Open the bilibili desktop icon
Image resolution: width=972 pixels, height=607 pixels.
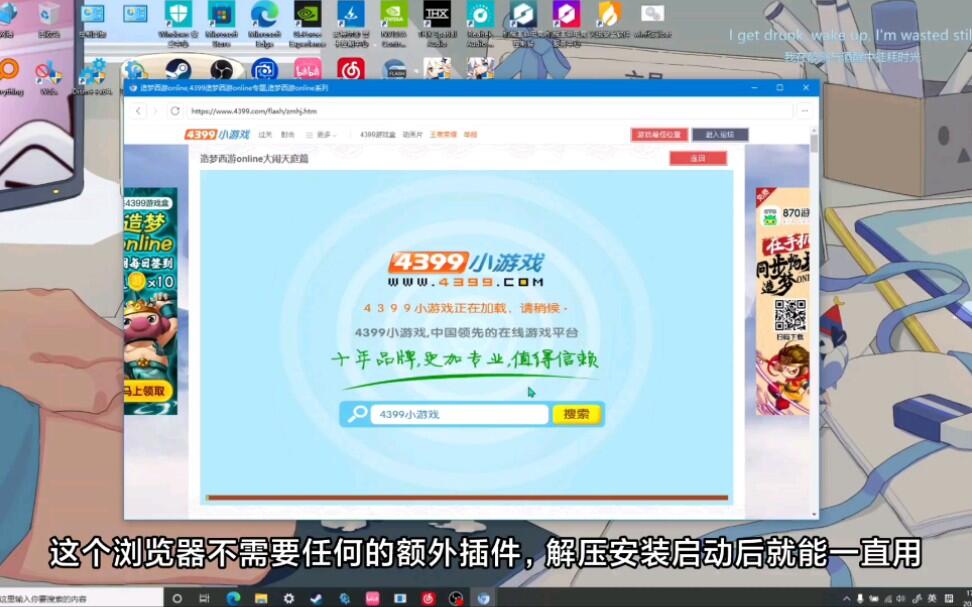pos(307,70)
